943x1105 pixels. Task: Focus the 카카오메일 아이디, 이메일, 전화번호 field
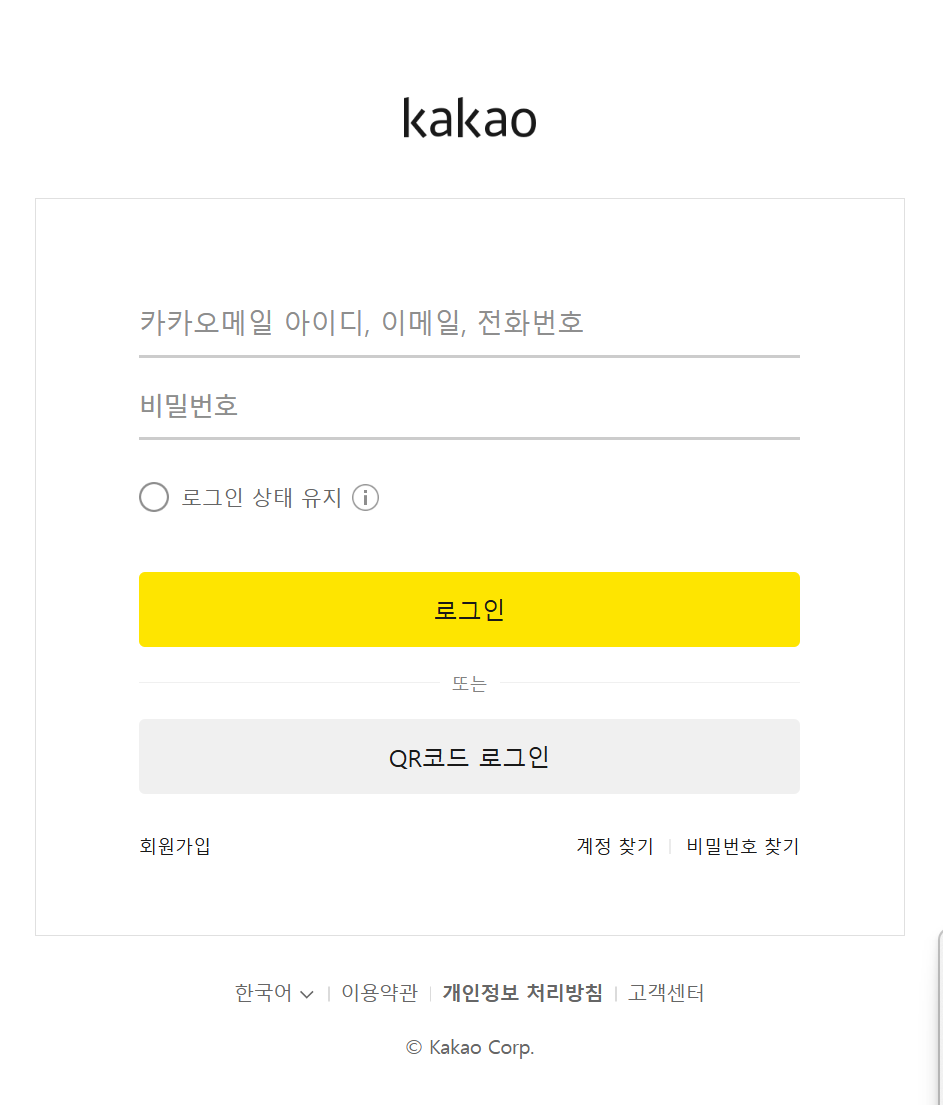pos(469,323)
